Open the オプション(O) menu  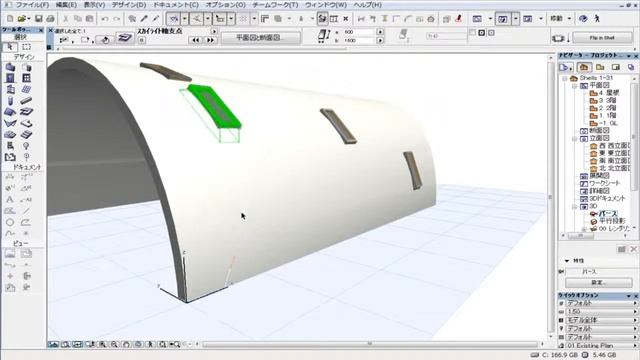[x=225, y=5]
